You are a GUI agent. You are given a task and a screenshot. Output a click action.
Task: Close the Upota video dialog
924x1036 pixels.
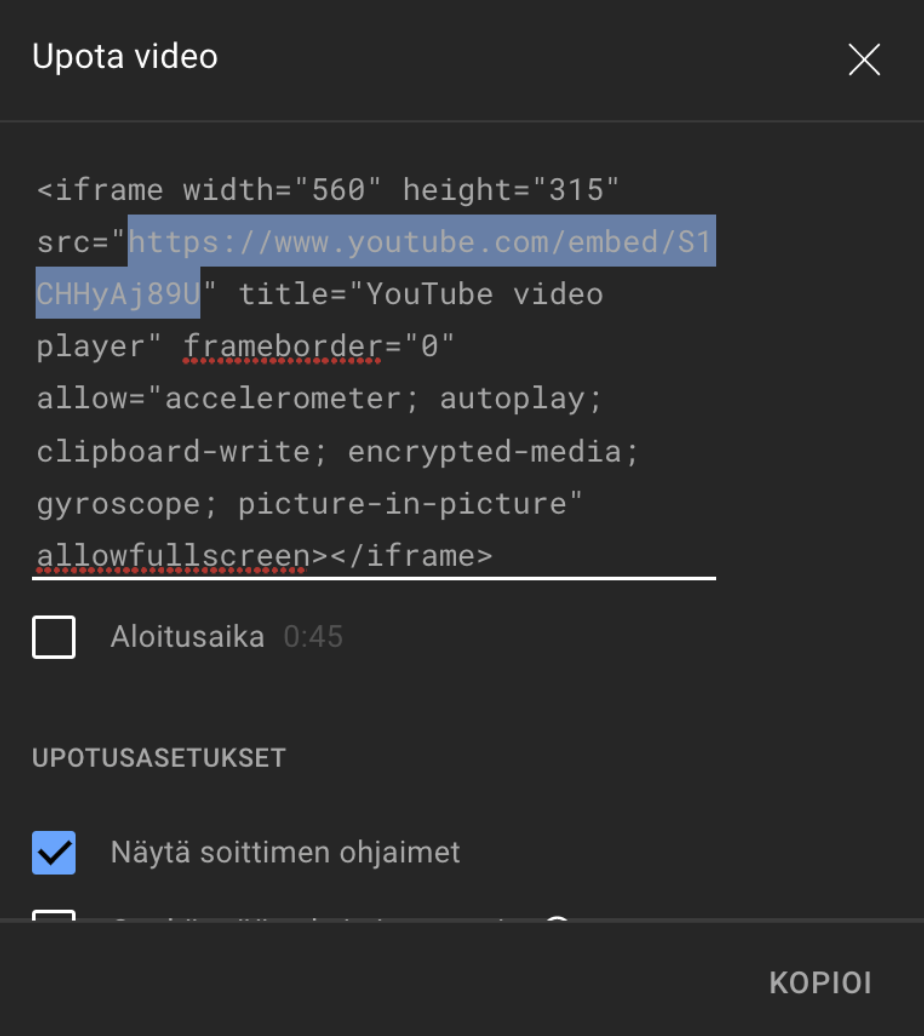(864, 60)
